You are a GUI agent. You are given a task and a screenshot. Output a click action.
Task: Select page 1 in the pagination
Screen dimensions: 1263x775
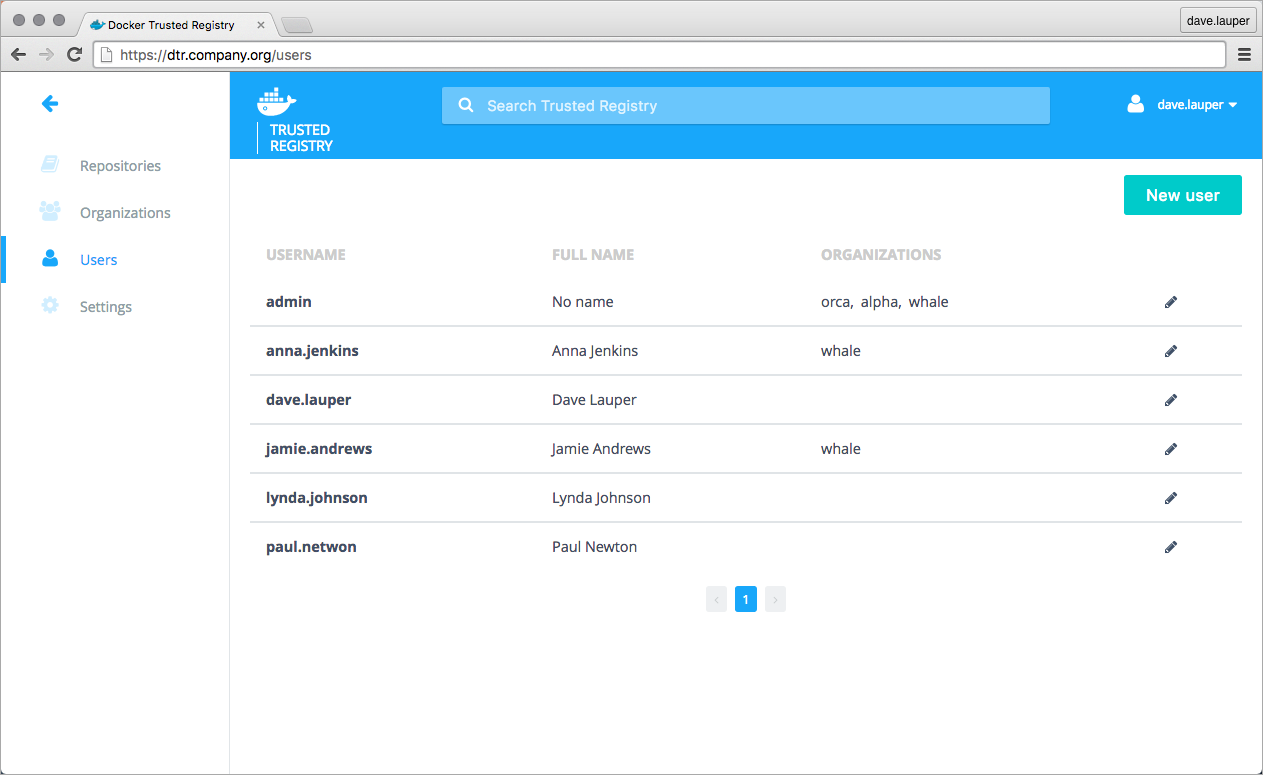(745, 599)
